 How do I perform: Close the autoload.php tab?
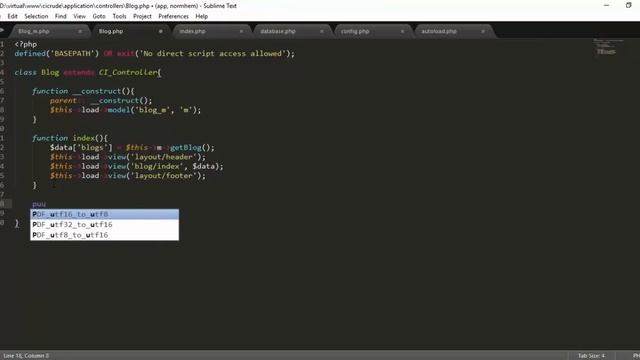[483, 31]
